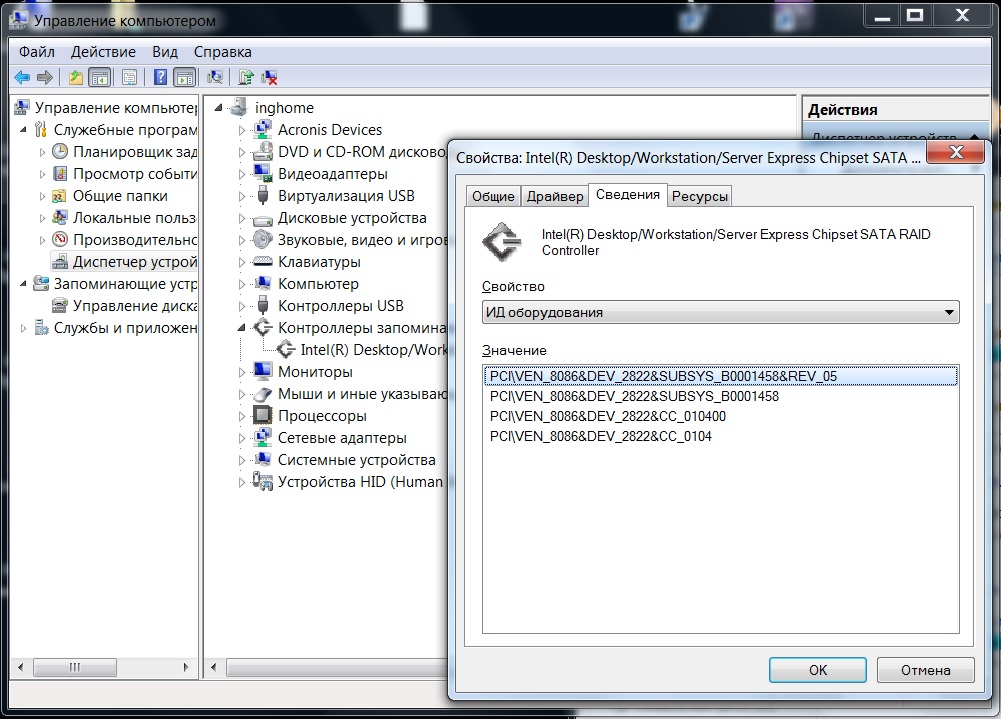Click the Общие папки shared folder icon
The height and width of the screenshot is (719, 1001).
click(59, 196)
